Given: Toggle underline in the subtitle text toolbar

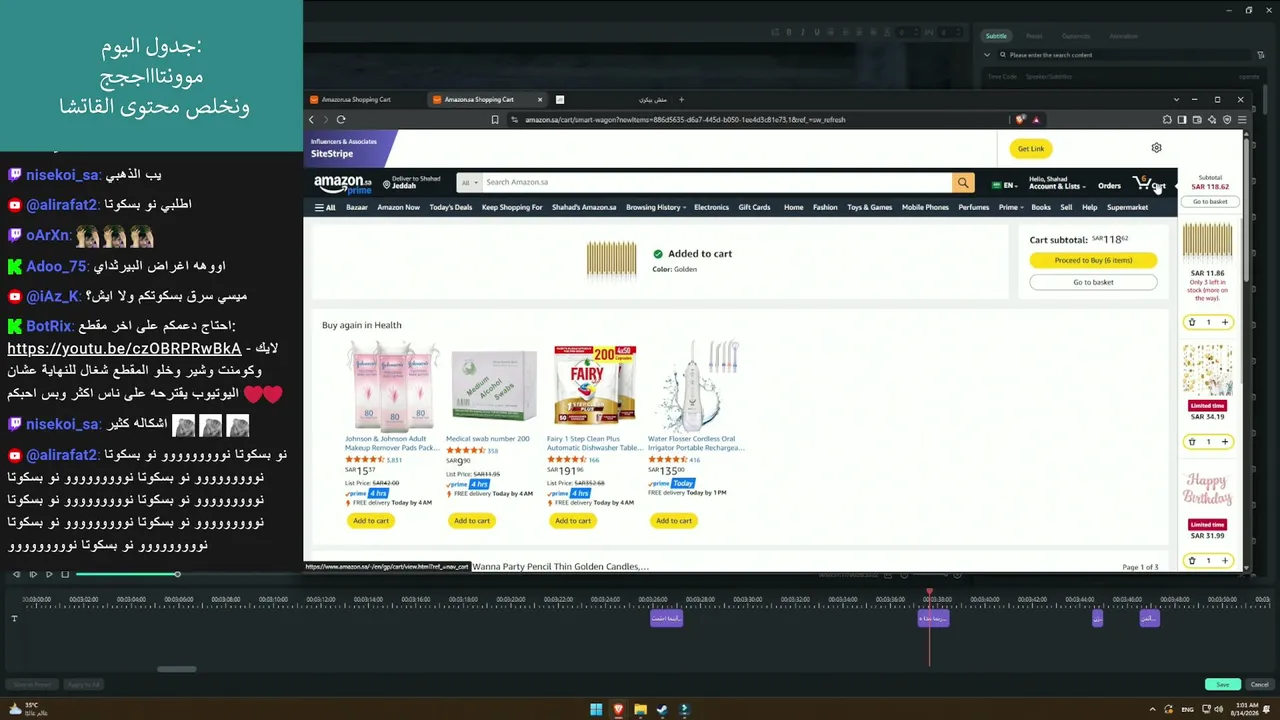Looking at the screenshot, I should pyautogui.click(x=816, y=32).
